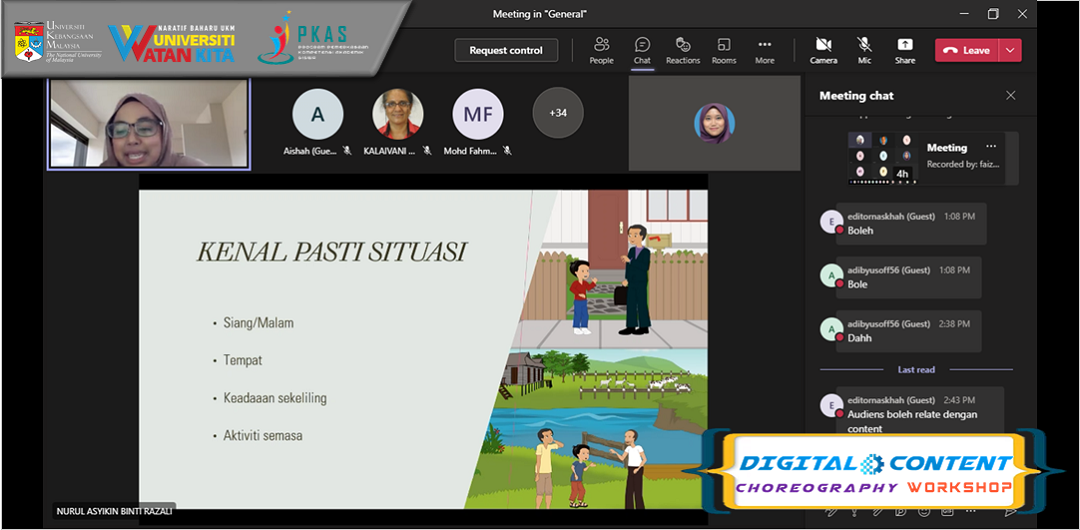Leave the meeting with Leave button
Screen dimensions: 1080x530
966,51
